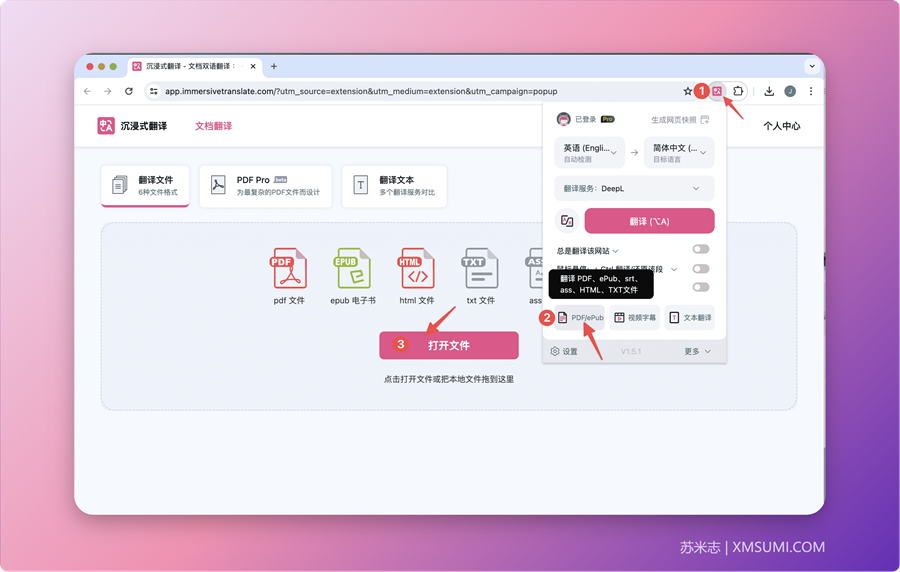900x572 pixels.
Task: Click the Pro badge next to 已登录
Action: pyautogui.click(x=608, y=119)
